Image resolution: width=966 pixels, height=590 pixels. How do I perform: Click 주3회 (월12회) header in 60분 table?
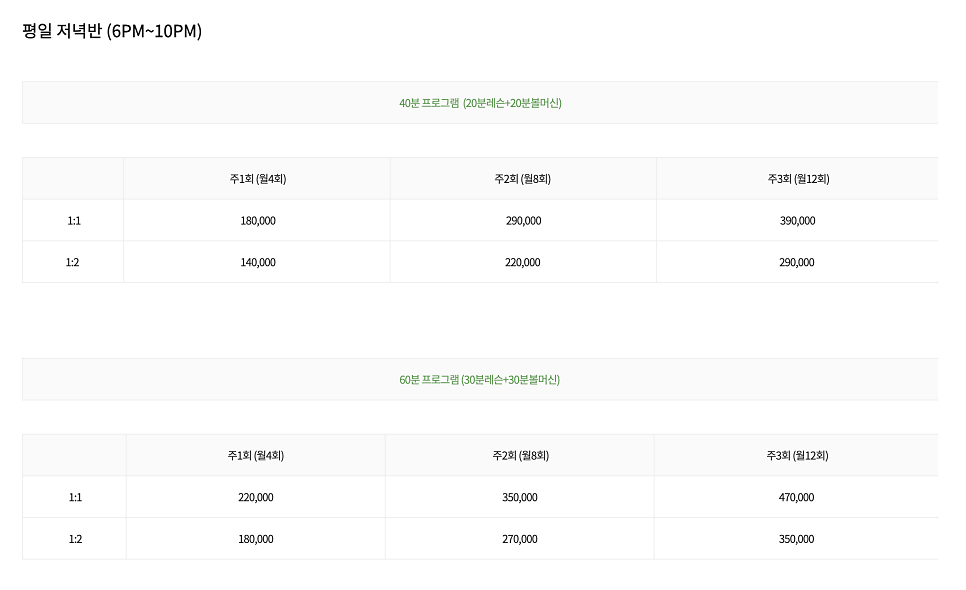796,456
